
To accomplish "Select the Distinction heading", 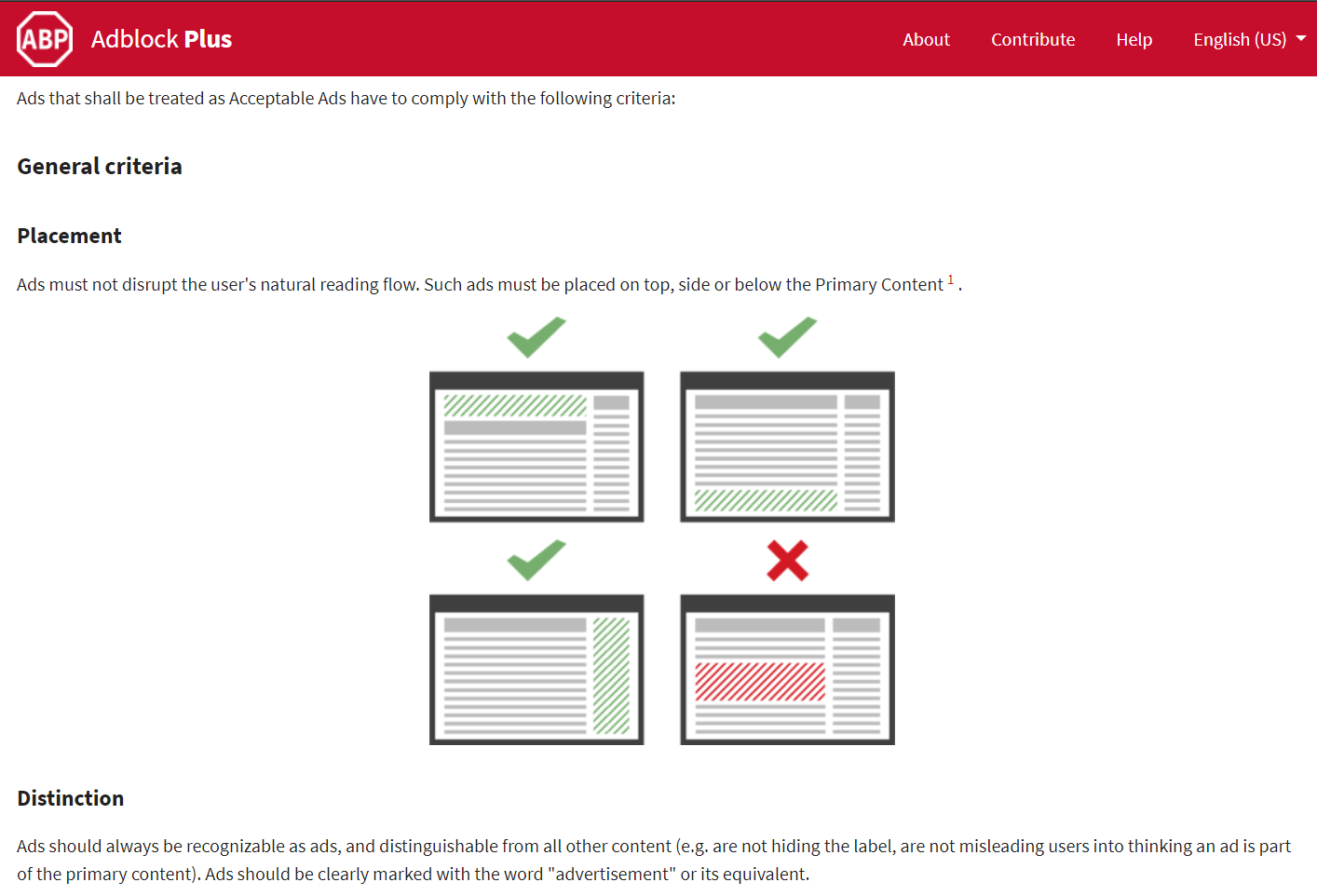I will point(71,798).
